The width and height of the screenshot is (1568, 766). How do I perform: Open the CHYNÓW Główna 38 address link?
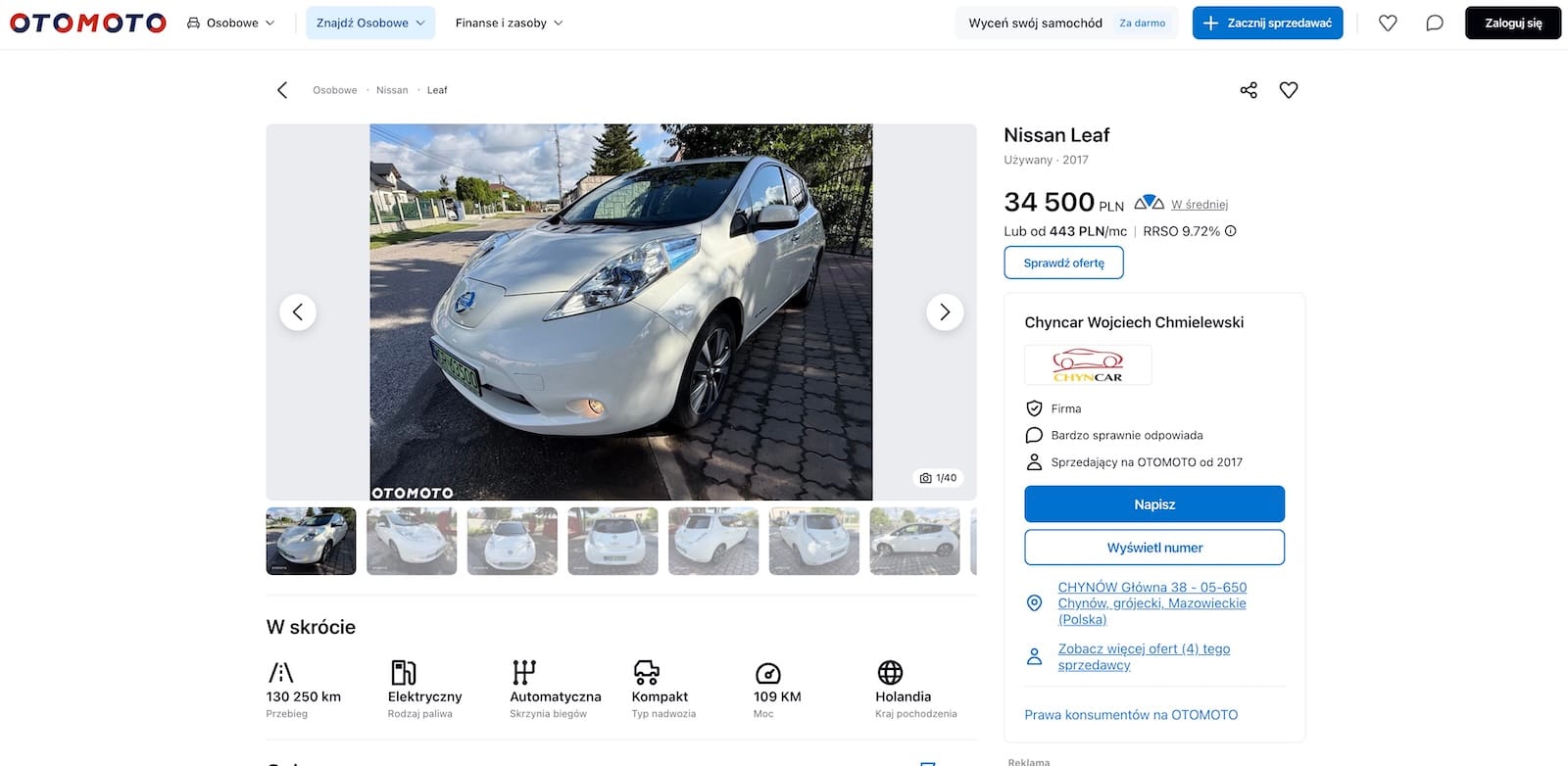point(1152,603)
